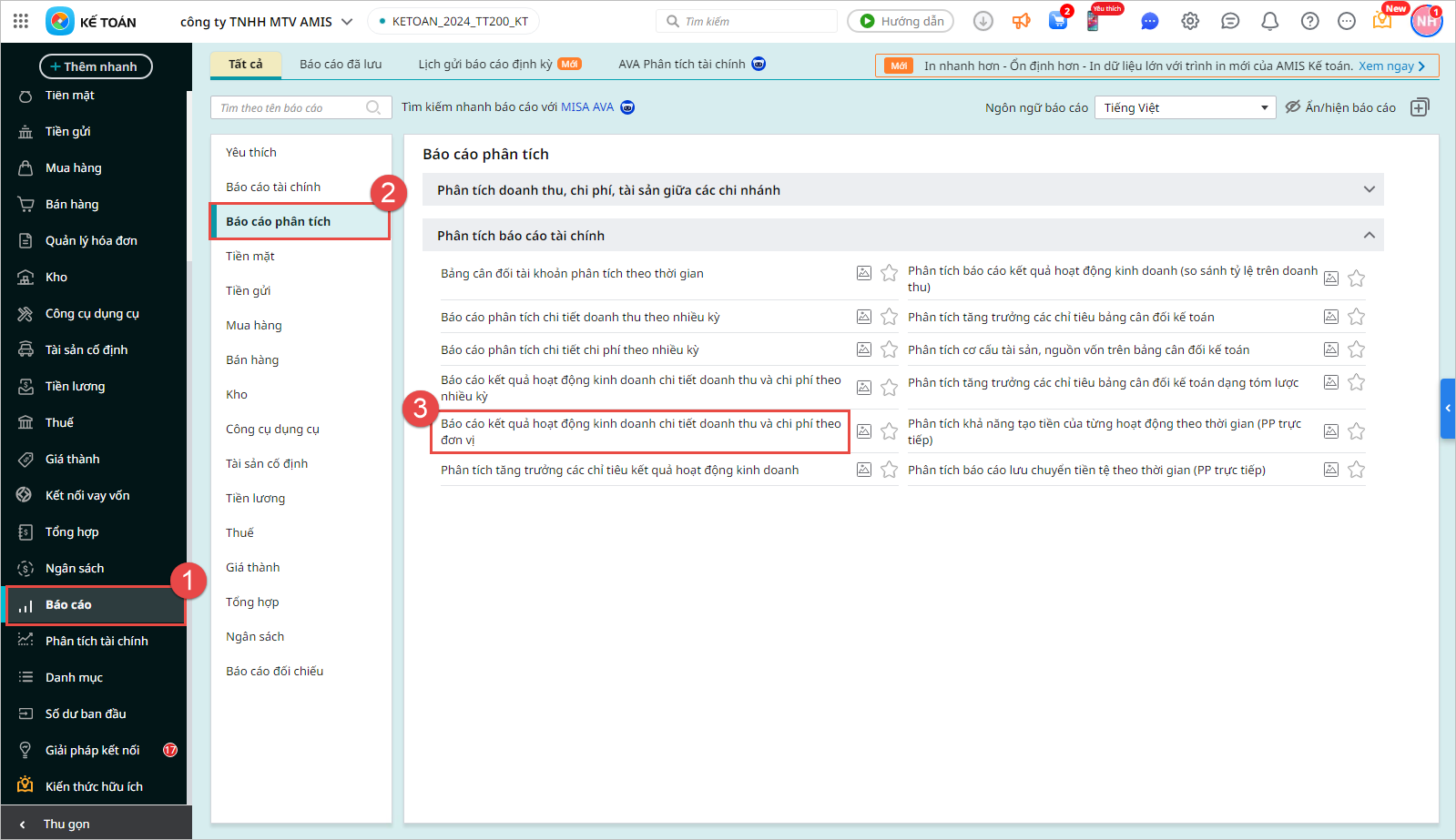Open sample image for Bảng cân đối tài khoản report
This screenshot has width=1456, height=840.
click(864, 273)
